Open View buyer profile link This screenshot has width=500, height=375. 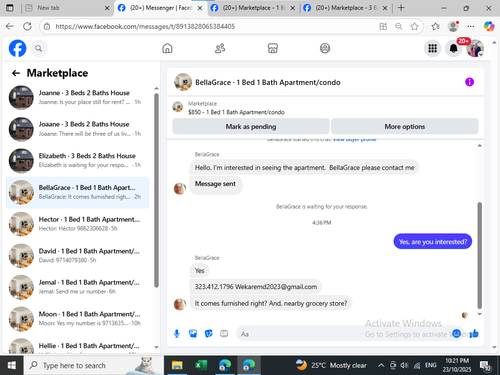click(354, 140)
